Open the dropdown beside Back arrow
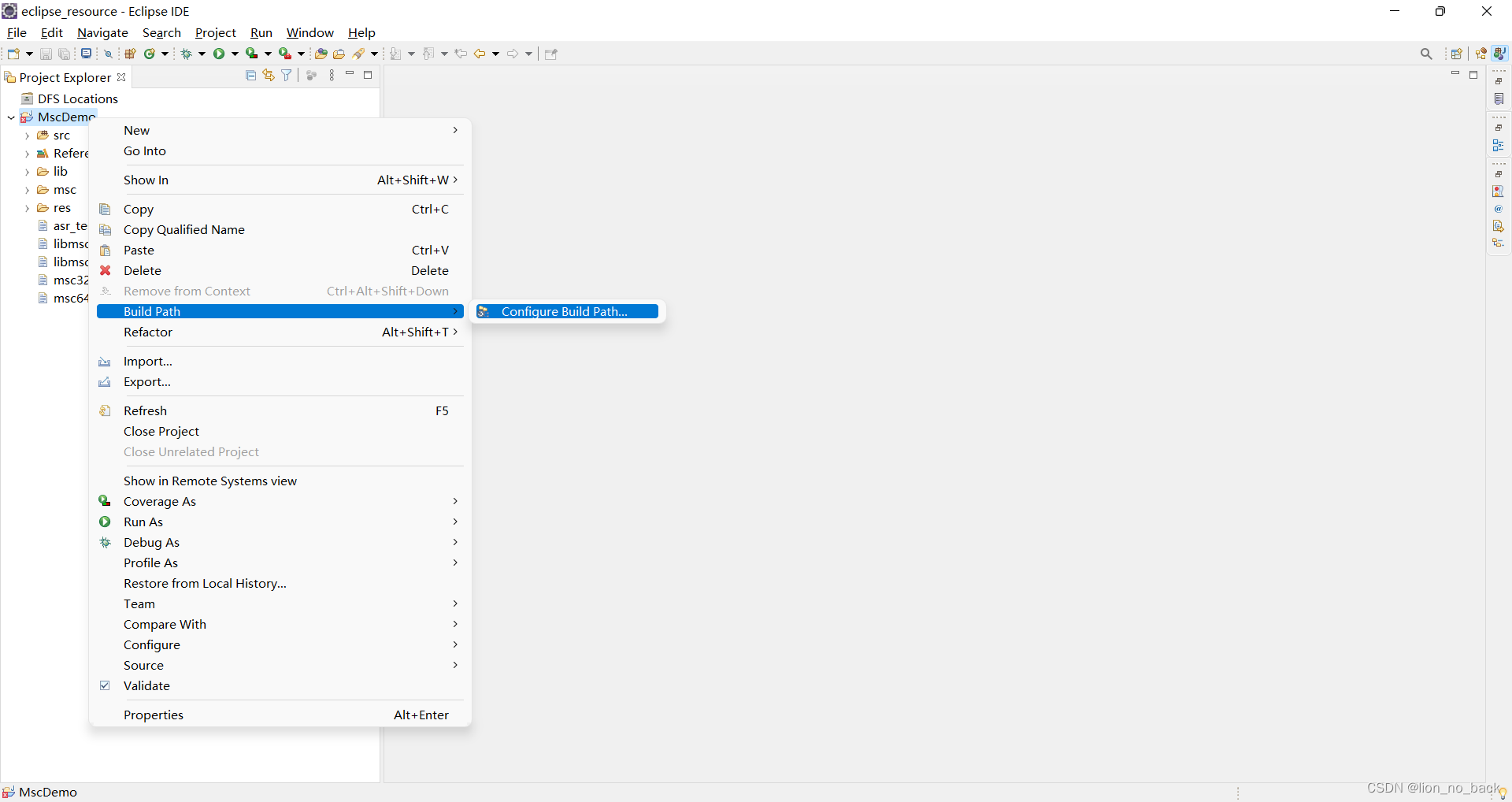The height and width of the screenshot is (802, 1512). [495, 54]
